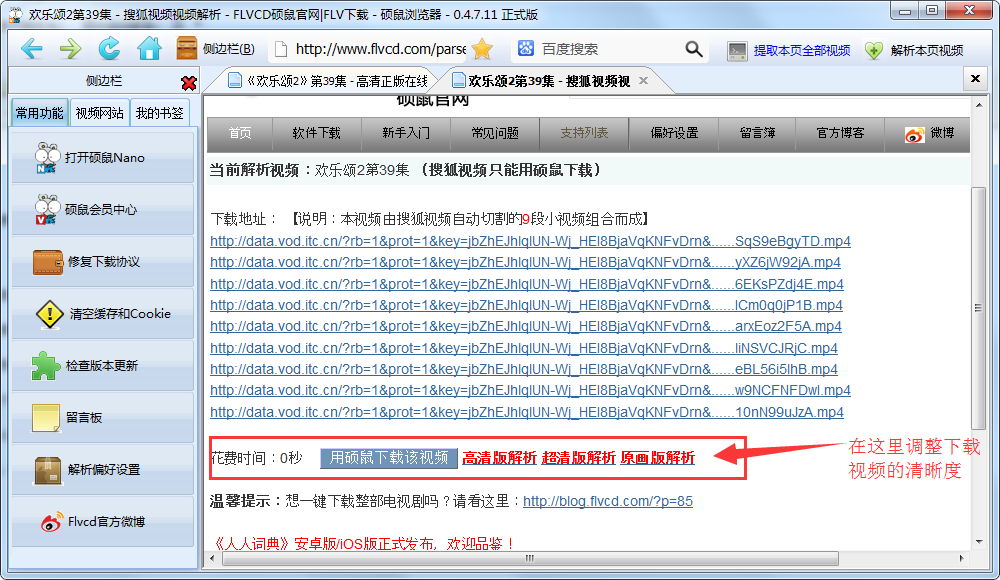Open the 百度搜索 search engine icon
This screenshot has width=1000, height=580.
pyautogui.click(x=526, y=48)
